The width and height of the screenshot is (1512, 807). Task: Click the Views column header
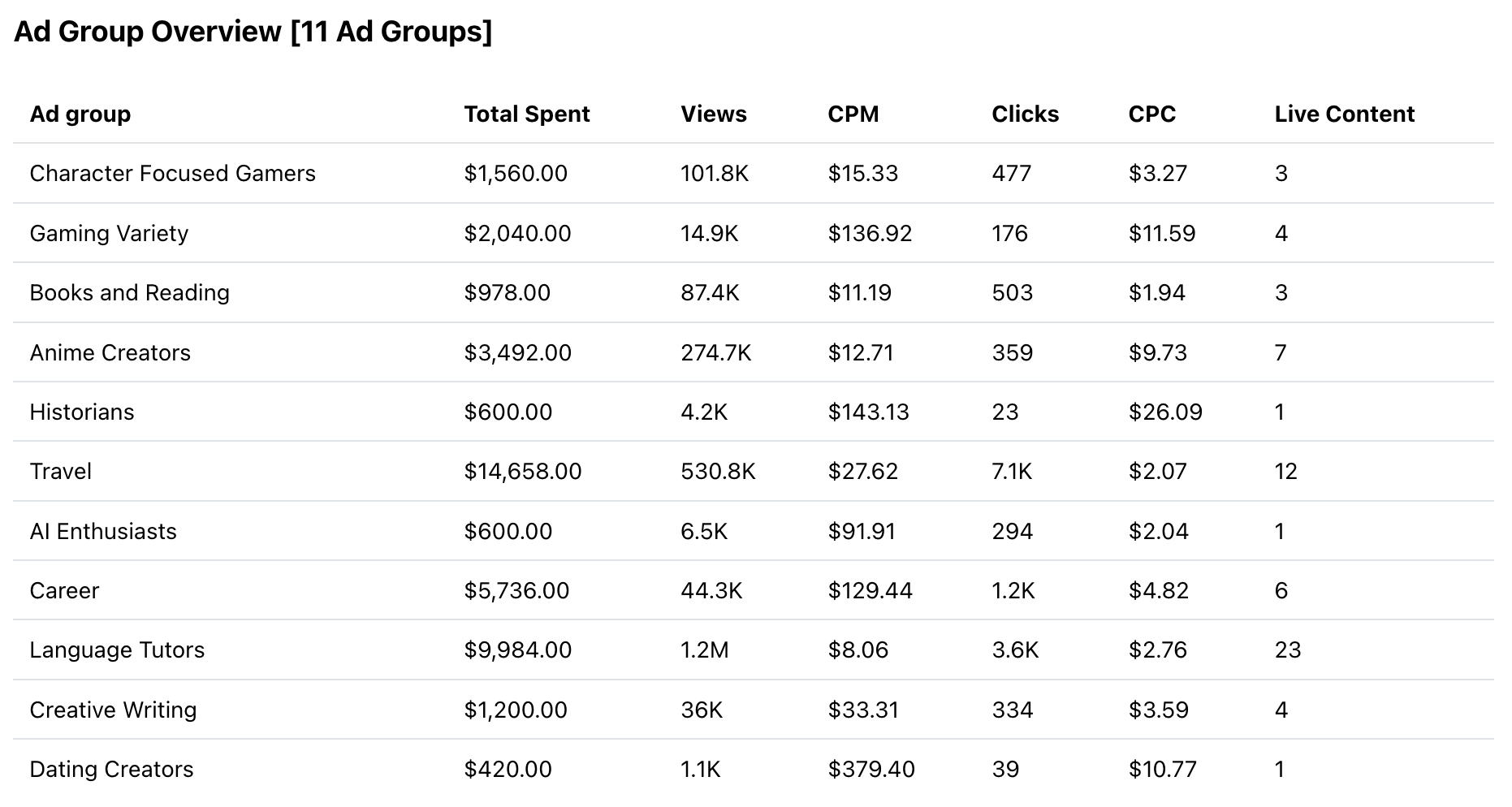click(713, 114)
